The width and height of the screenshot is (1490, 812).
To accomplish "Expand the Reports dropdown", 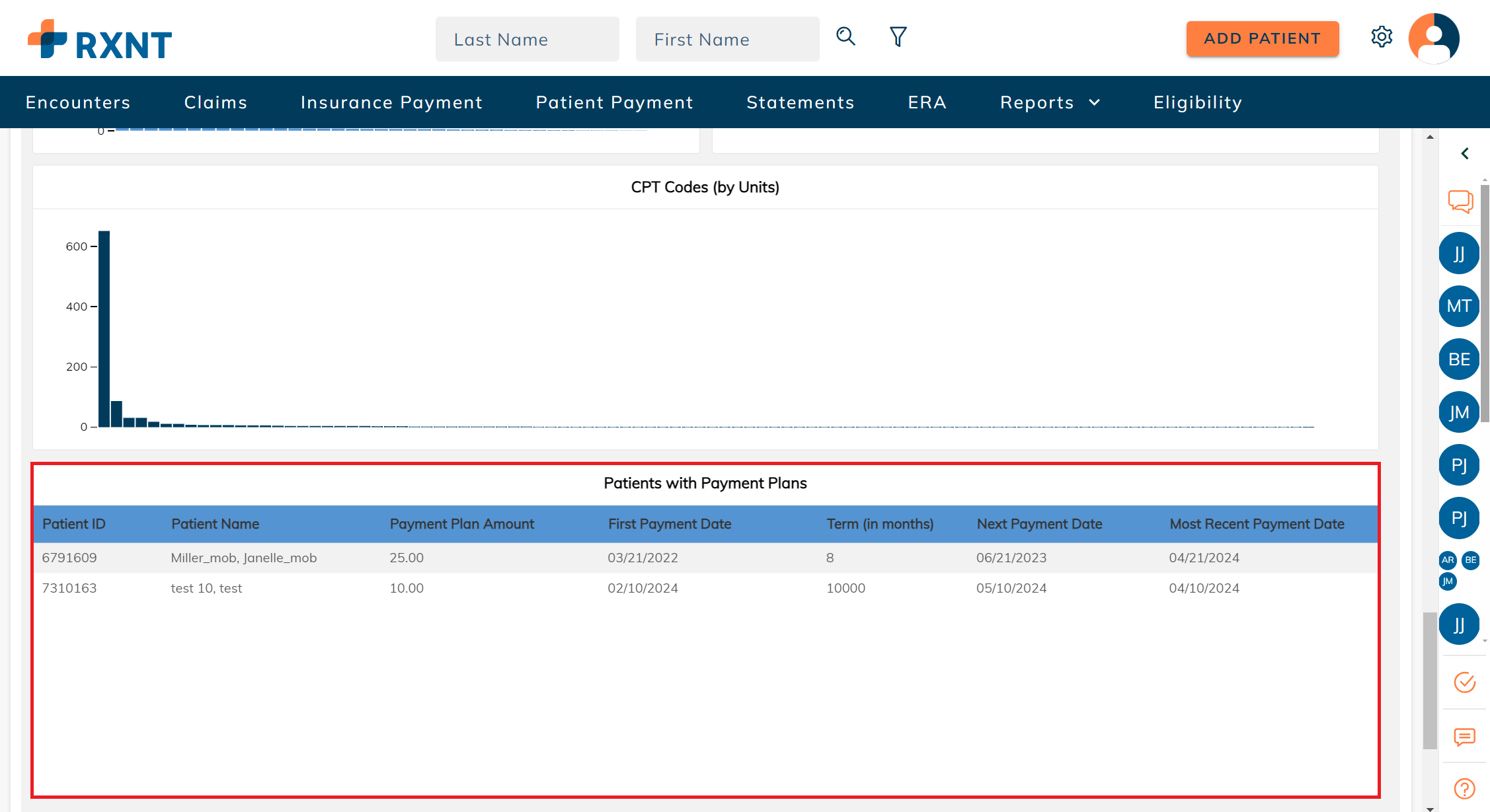I will (x=1049, y=102).
